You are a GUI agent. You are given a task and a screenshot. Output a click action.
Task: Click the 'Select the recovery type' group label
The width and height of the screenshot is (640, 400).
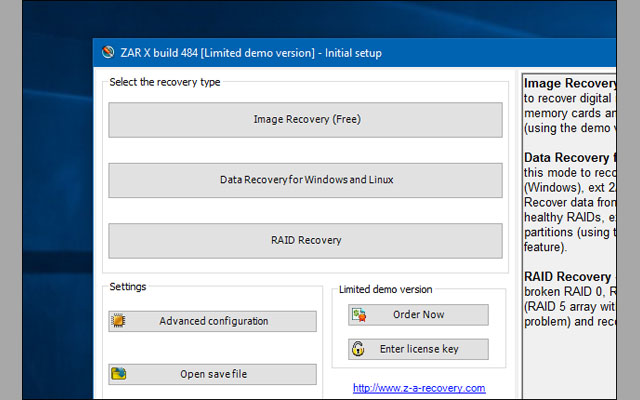point(165,82)
